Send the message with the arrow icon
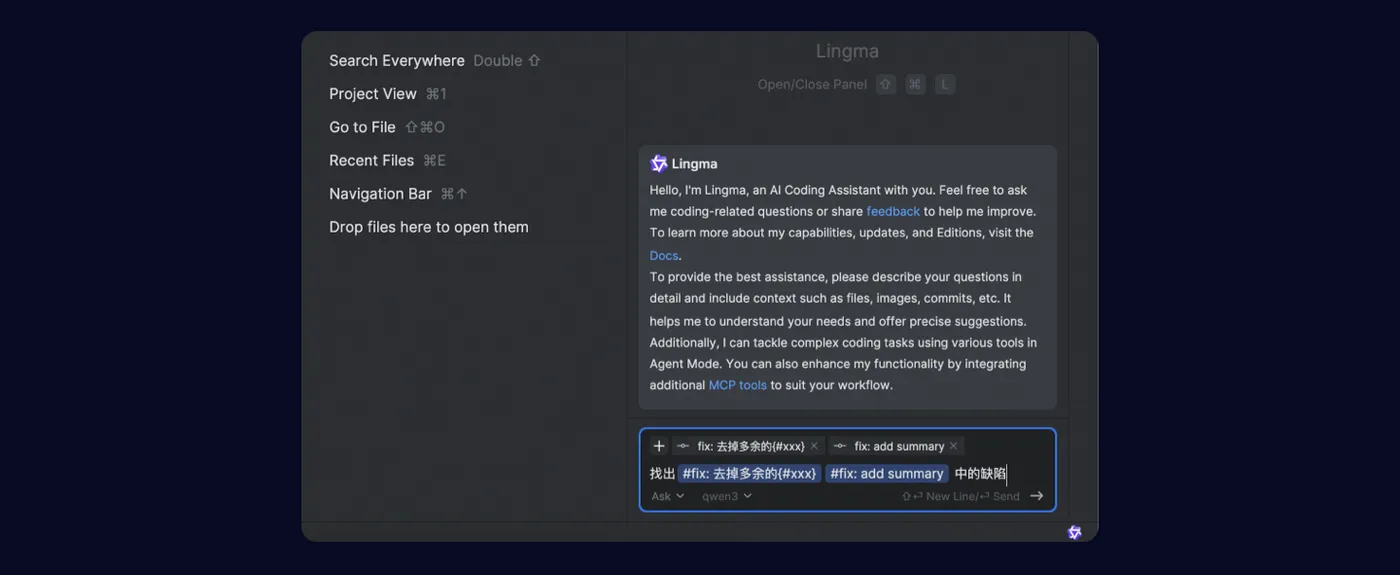Image resolution: width=1400 pixels, height=575 pixels. click(1037, 496)
